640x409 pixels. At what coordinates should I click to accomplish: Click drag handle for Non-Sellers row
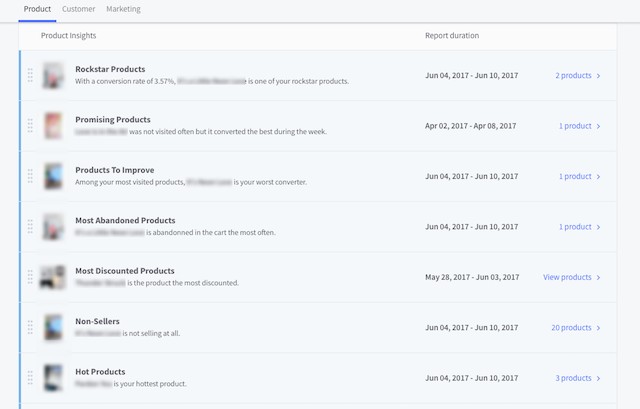30,327
